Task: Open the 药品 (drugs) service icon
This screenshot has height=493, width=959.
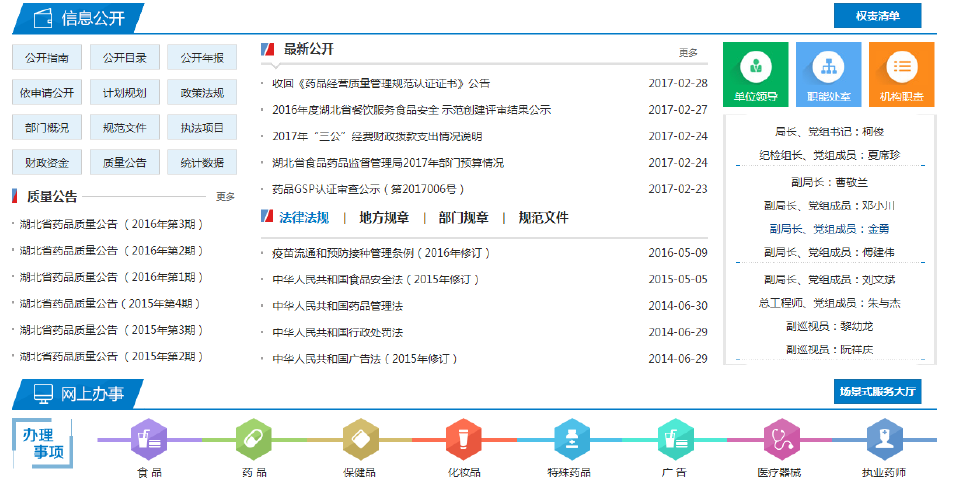Action: click(254, 439)
